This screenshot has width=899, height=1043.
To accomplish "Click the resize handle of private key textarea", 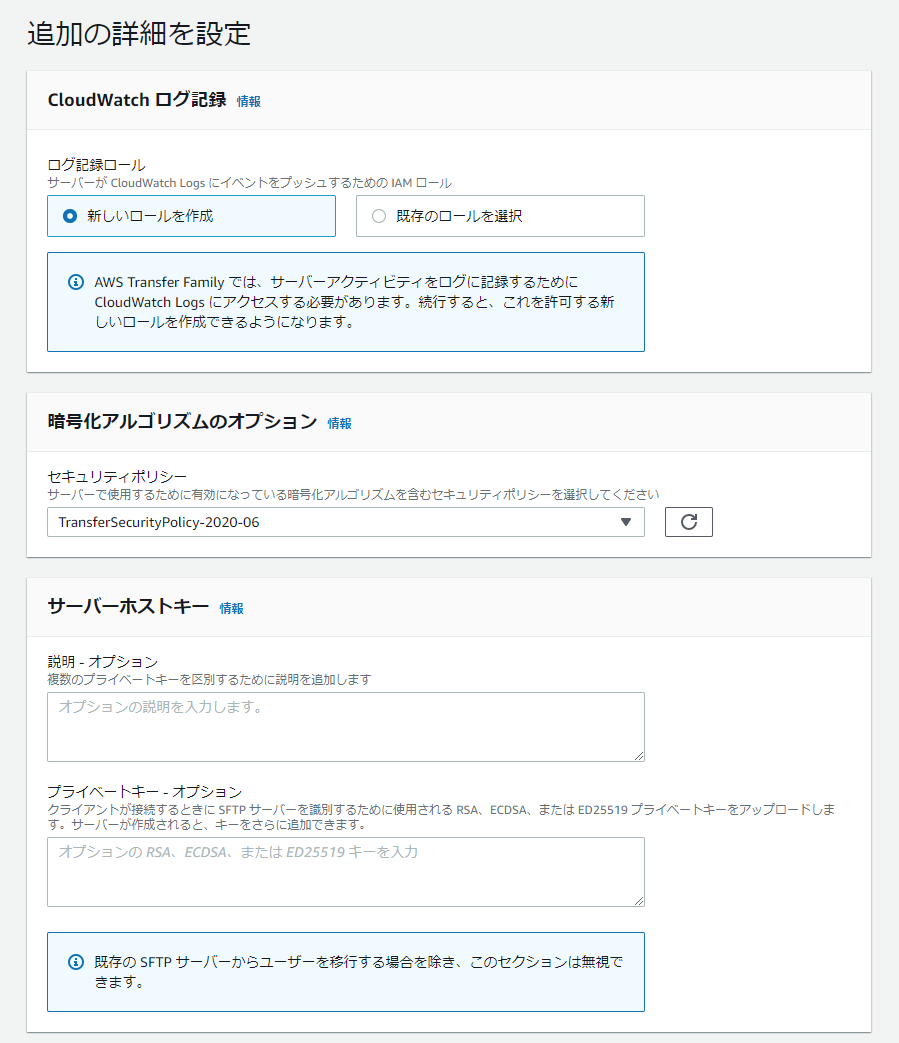I will [639, 901].
